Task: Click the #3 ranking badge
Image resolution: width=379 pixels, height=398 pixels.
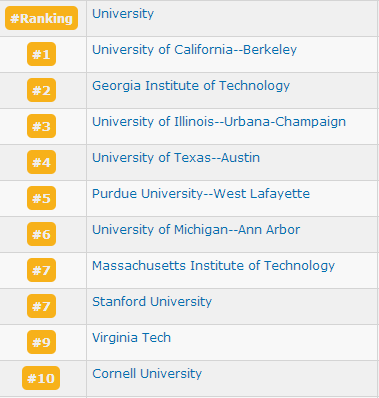Action: [41, 126]
